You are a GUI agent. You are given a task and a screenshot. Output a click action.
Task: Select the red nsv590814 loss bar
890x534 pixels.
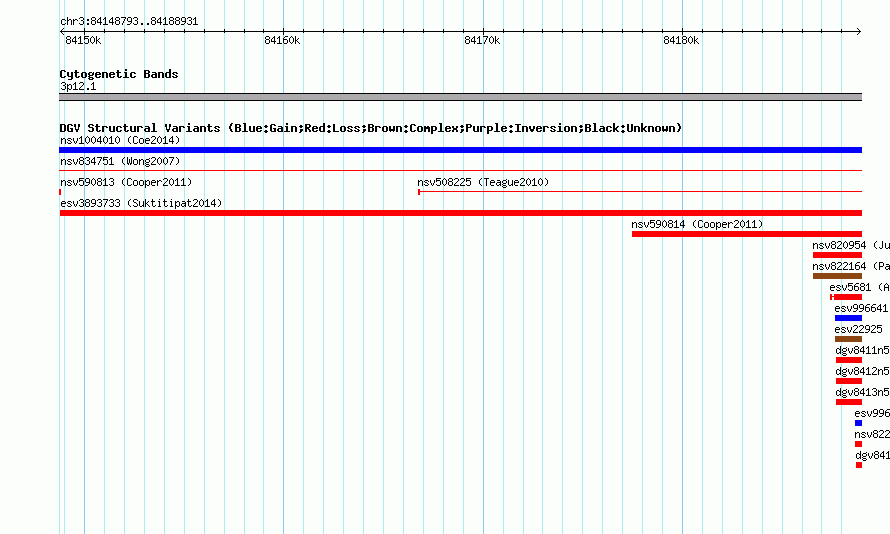coord(747,234)
